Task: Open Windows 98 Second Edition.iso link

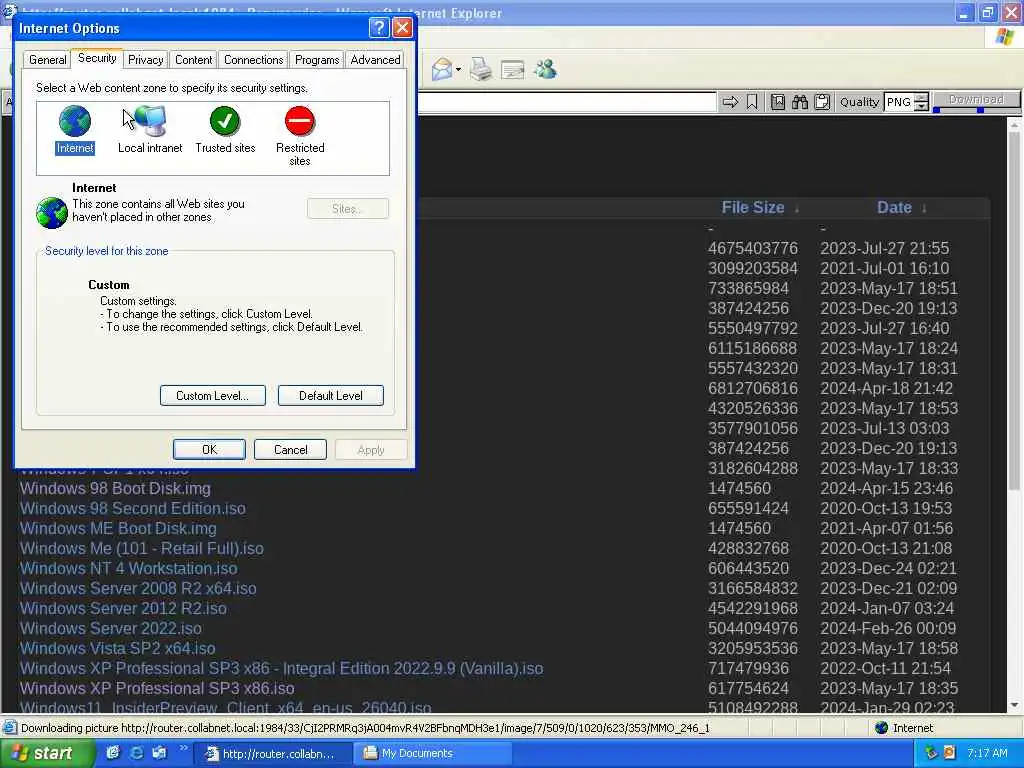Action: click(x=133, y=508)
